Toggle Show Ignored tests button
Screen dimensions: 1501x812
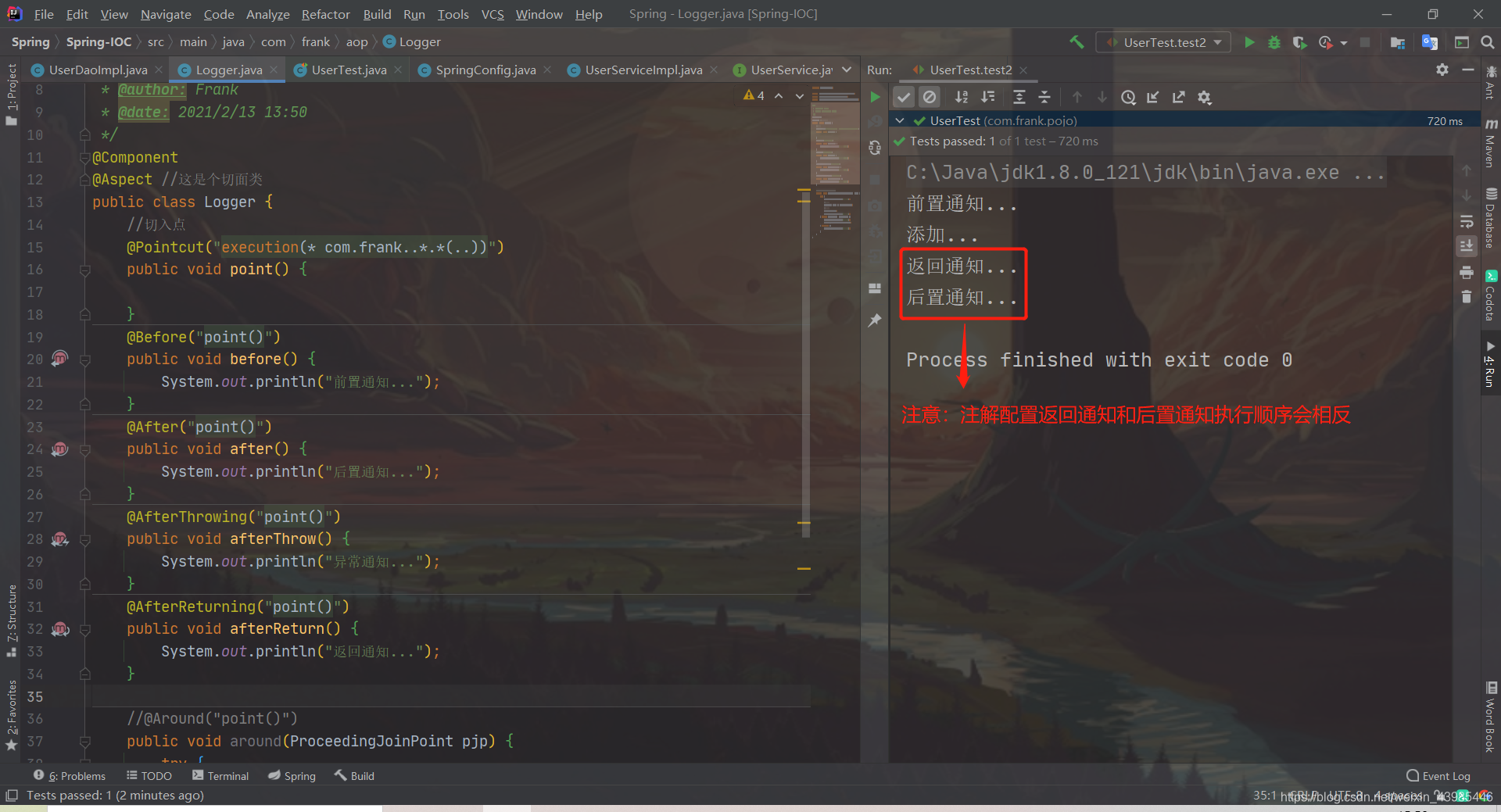click(930, 97)
